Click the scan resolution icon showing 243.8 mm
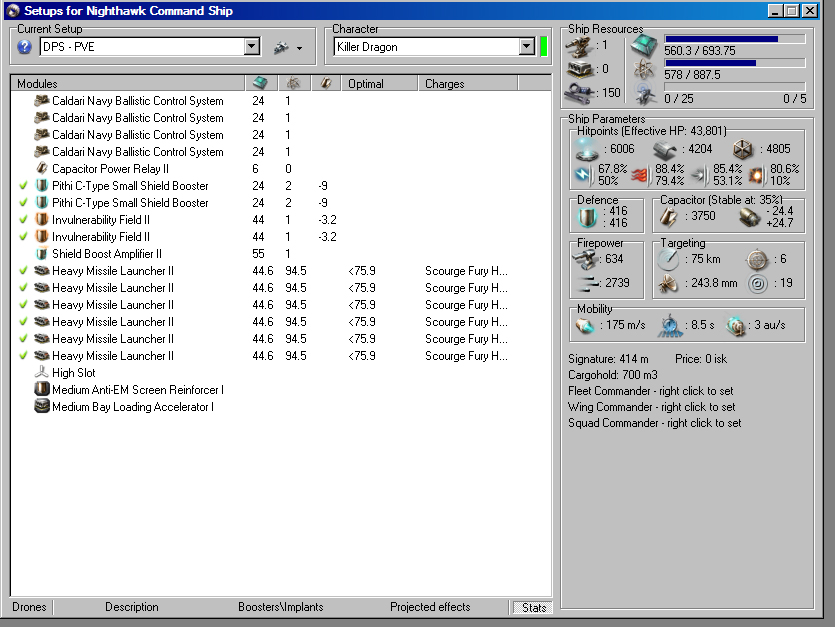The height and width of the screenshot is (627, 835). click(x=668, y=283)
